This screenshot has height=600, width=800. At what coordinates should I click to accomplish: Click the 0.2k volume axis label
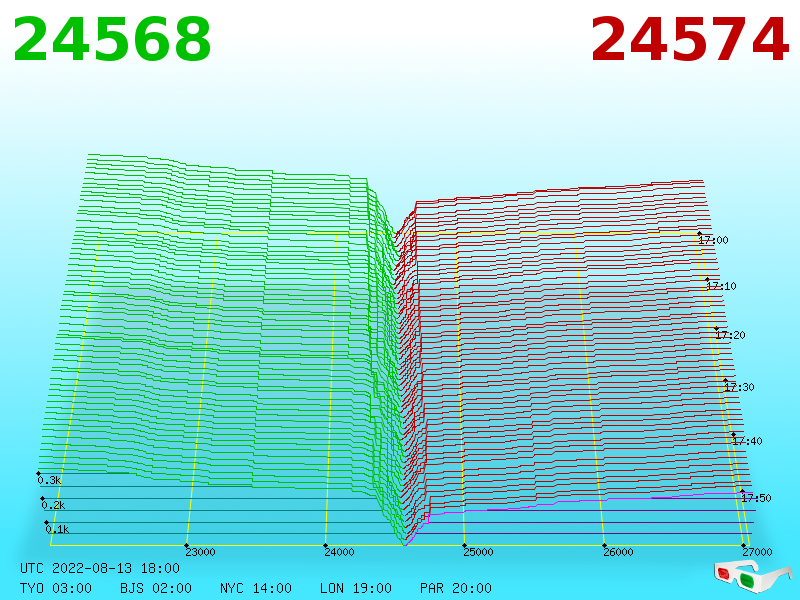[53, 505]
